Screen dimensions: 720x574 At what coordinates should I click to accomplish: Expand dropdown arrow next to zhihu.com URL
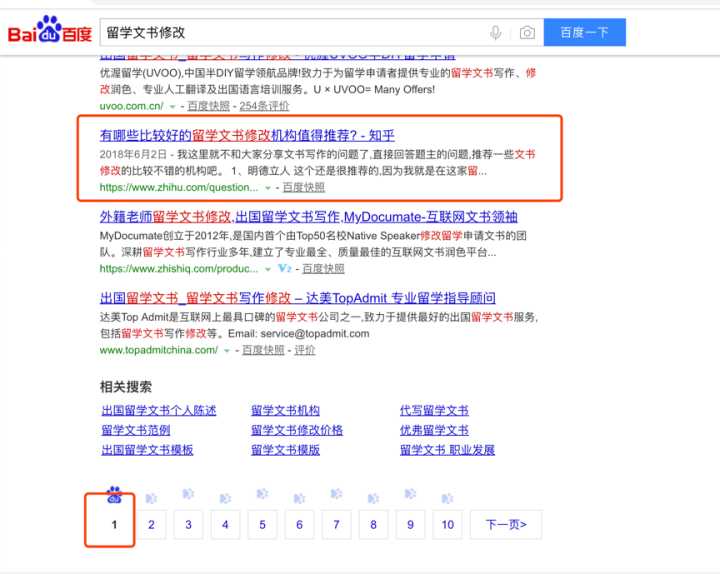coord(268,188)
